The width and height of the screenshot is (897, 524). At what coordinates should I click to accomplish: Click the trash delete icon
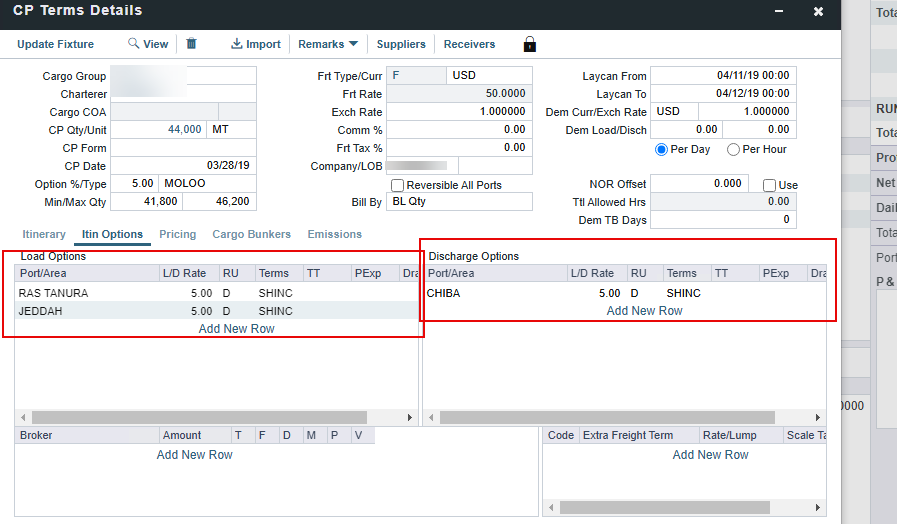pyautogui.click(x=192, y=44)
